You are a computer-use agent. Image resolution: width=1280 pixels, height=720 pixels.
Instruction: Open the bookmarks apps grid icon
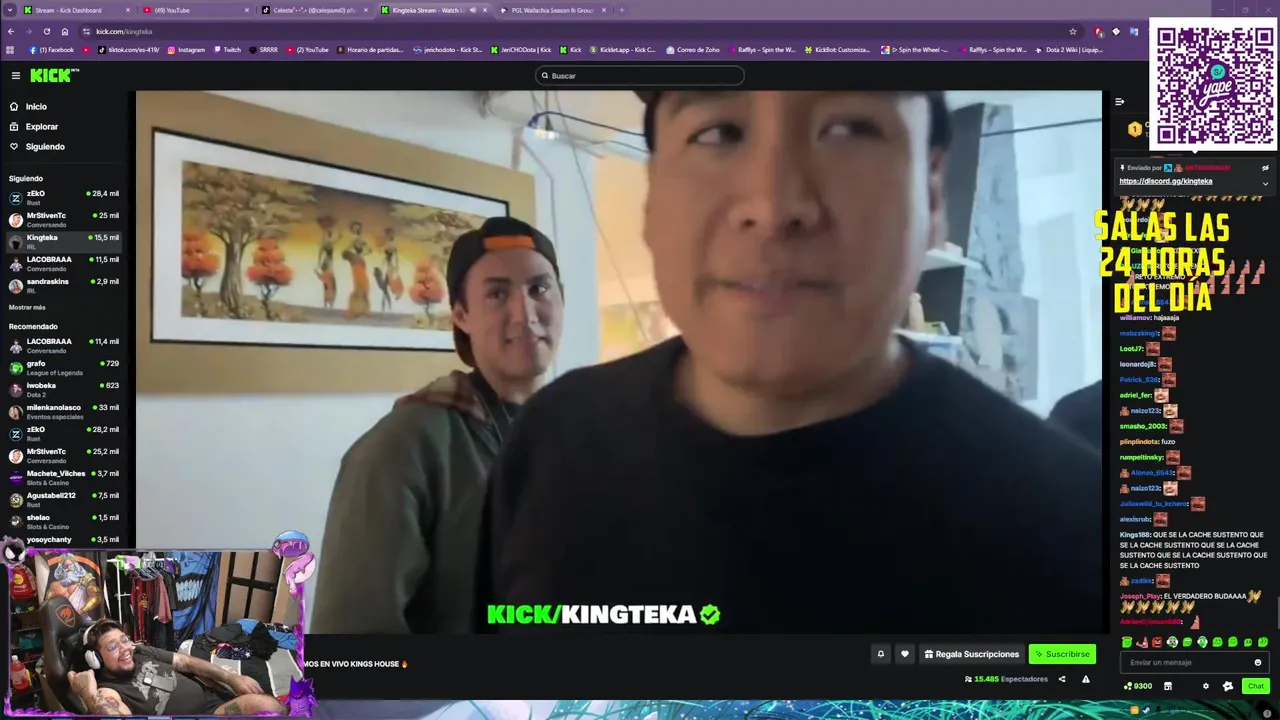pyautogui.click(x=10, y=50)
